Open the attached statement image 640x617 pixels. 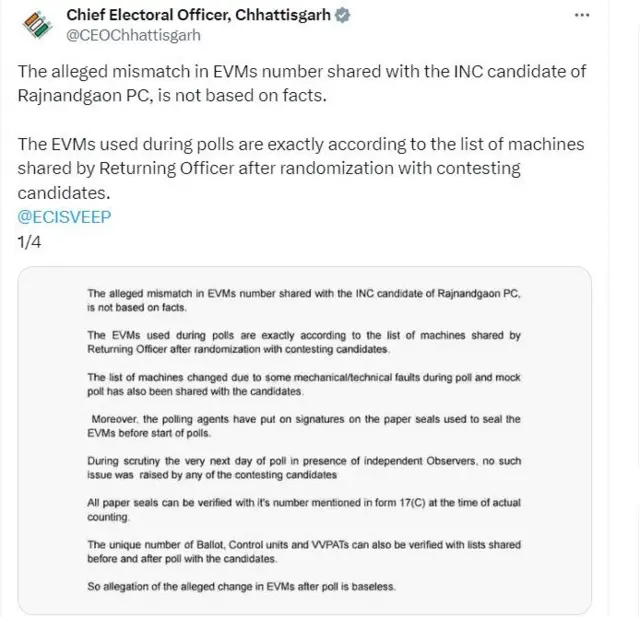[304, 440]
